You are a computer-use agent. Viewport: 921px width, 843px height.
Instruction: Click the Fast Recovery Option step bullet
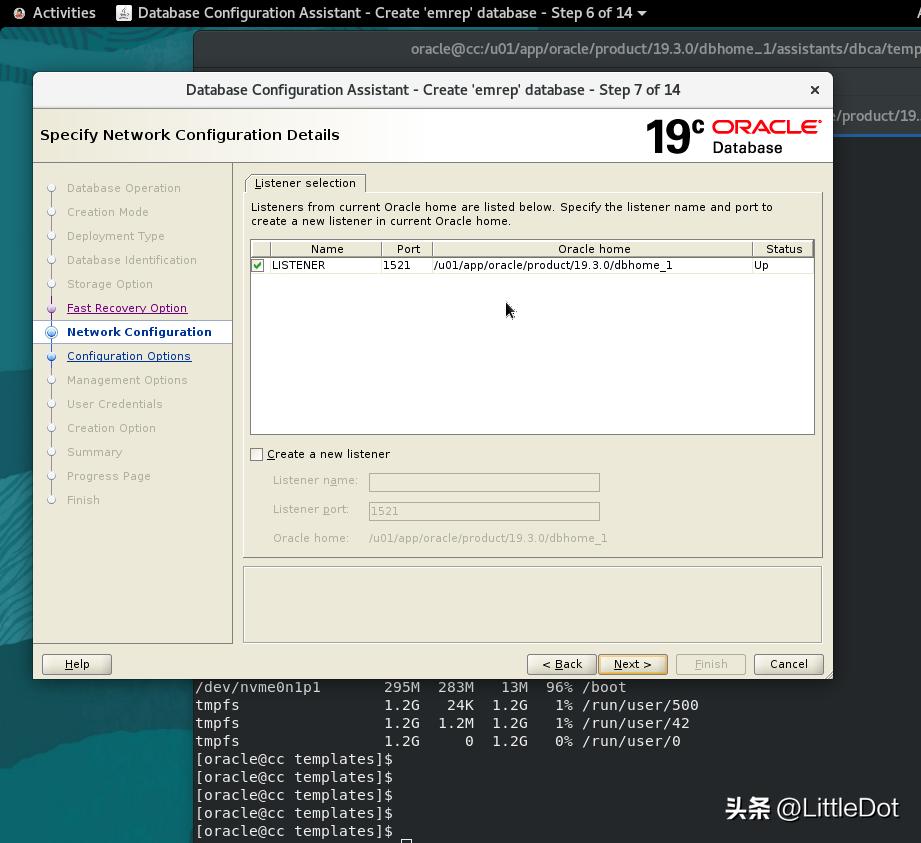pyautogui.click(x=52, y=308)
